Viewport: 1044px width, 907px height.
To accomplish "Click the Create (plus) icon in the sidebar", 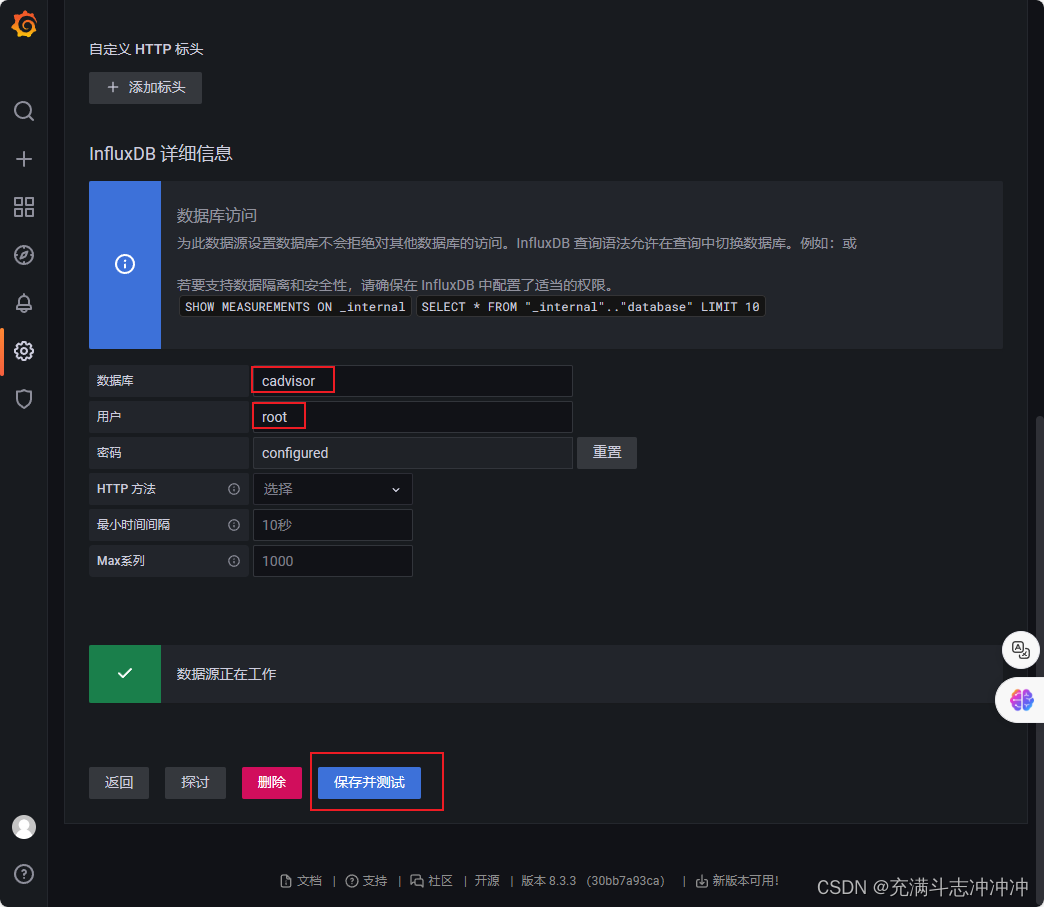I will (24, 158).
